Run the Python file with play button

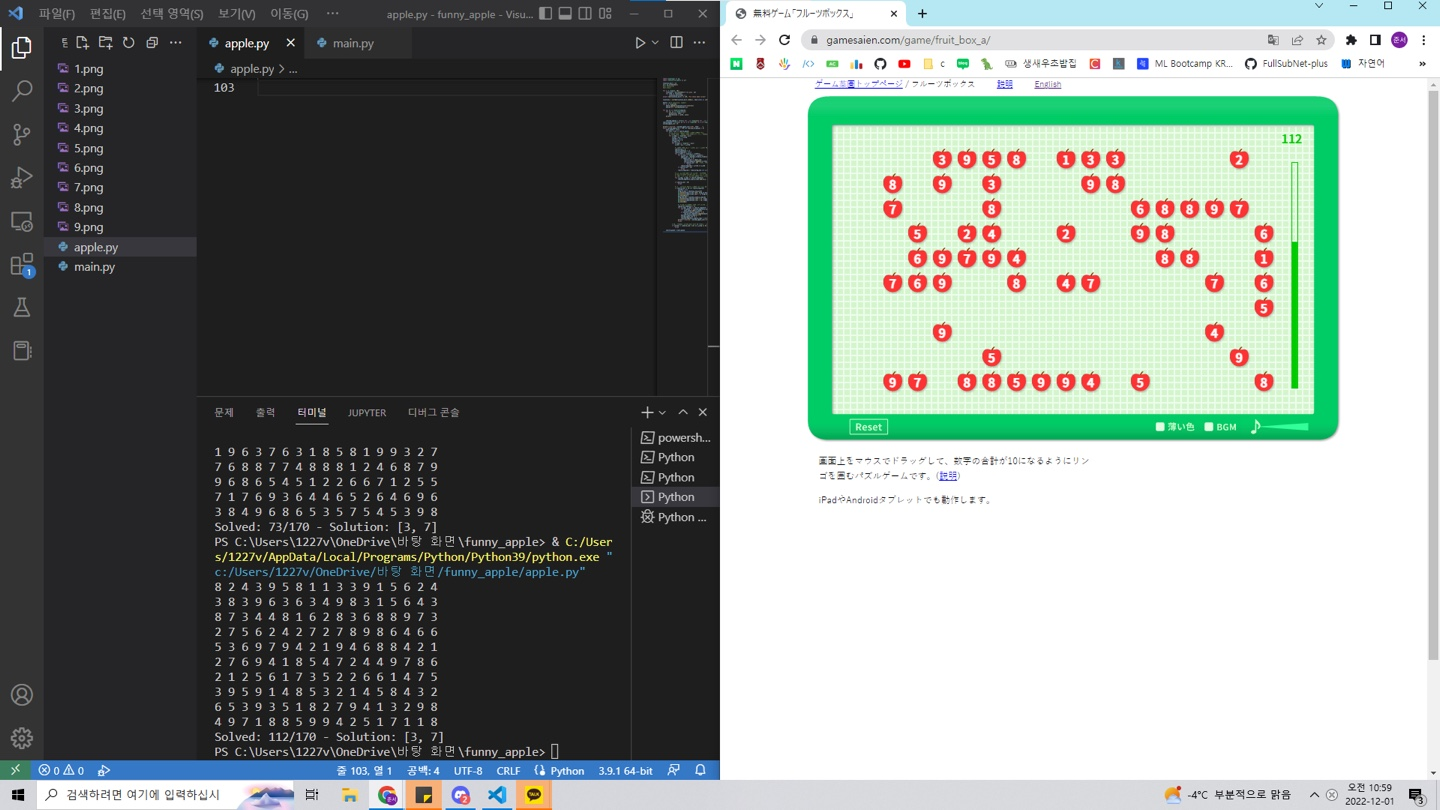click(x=640, y=43)
